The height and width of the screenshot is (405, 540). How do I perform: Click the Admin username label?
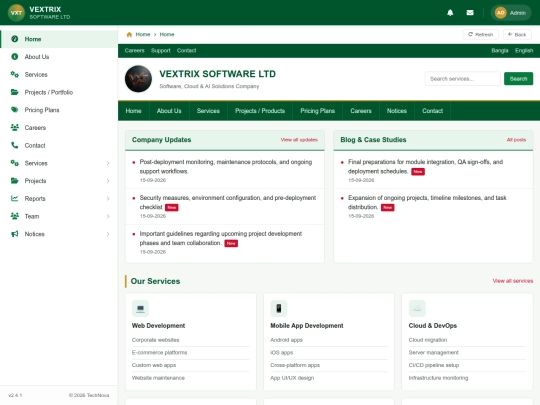click(518, 13)
